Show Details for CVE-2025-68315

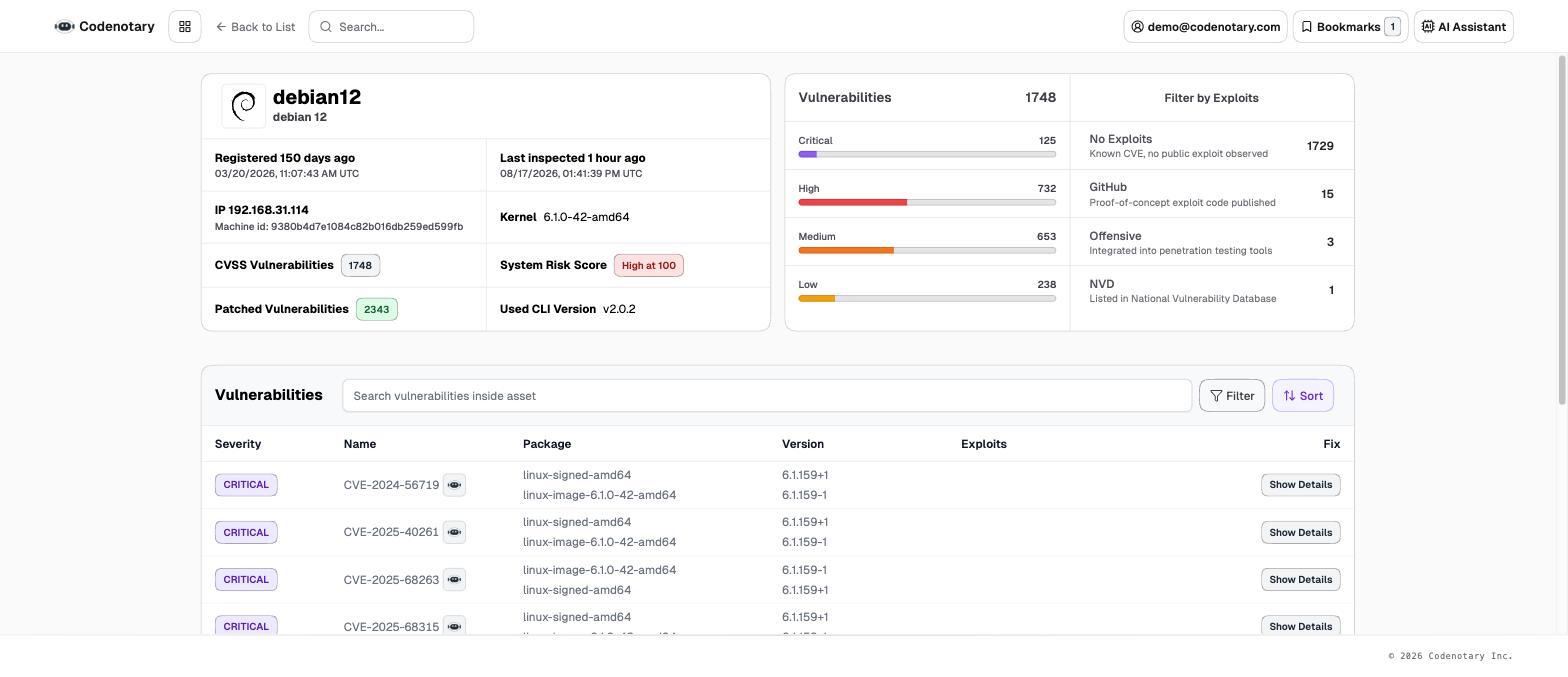pyautogui.click(x=1301, y=627)
